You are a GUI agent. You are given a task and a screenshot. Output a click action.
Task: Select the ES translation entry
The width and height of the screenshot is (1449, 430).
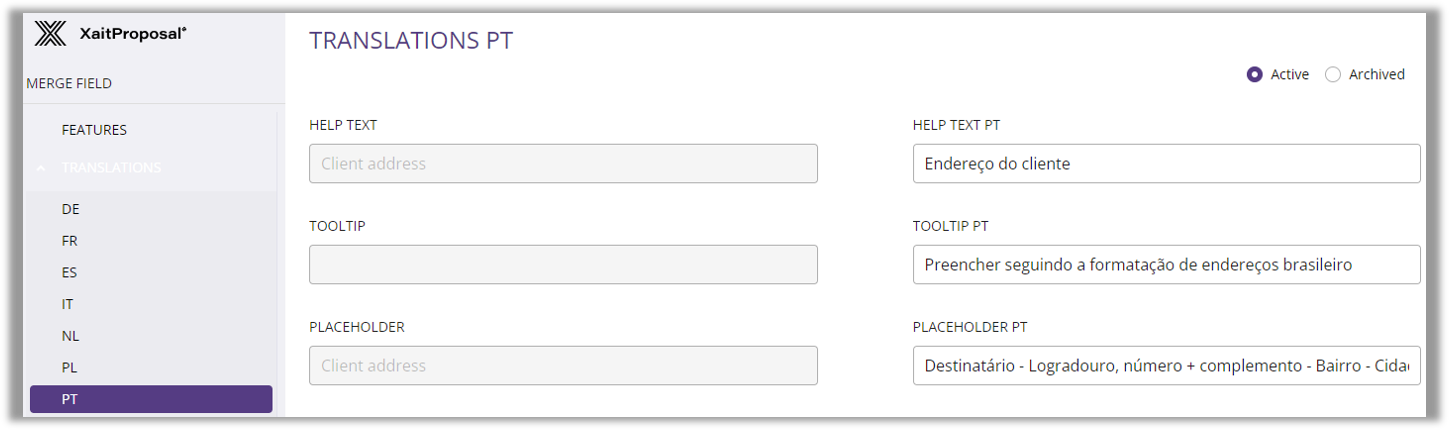point(70,272)
